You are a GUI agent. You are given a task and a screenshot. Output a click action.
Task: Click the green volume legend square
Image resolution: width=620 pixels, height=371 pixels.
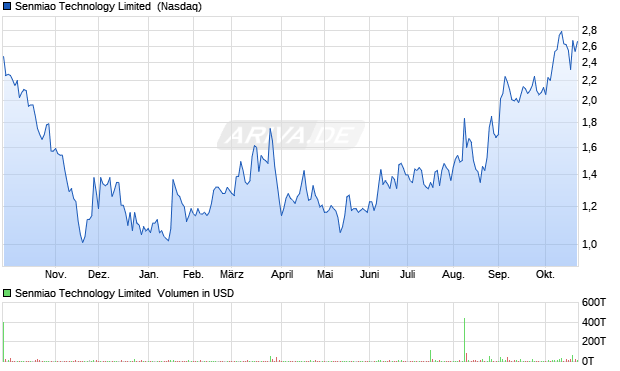tap(7, 293)
